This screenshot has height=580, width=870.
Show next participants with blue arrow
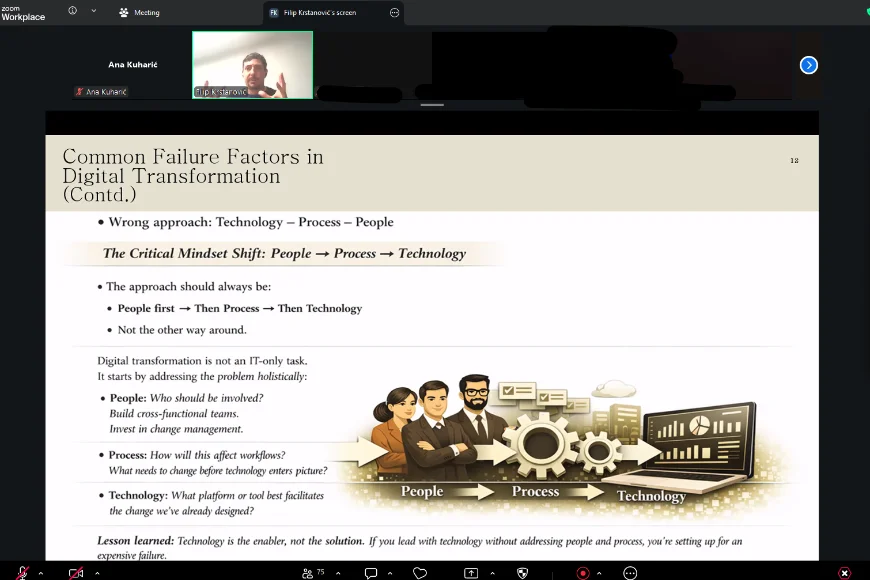[808, 65]
